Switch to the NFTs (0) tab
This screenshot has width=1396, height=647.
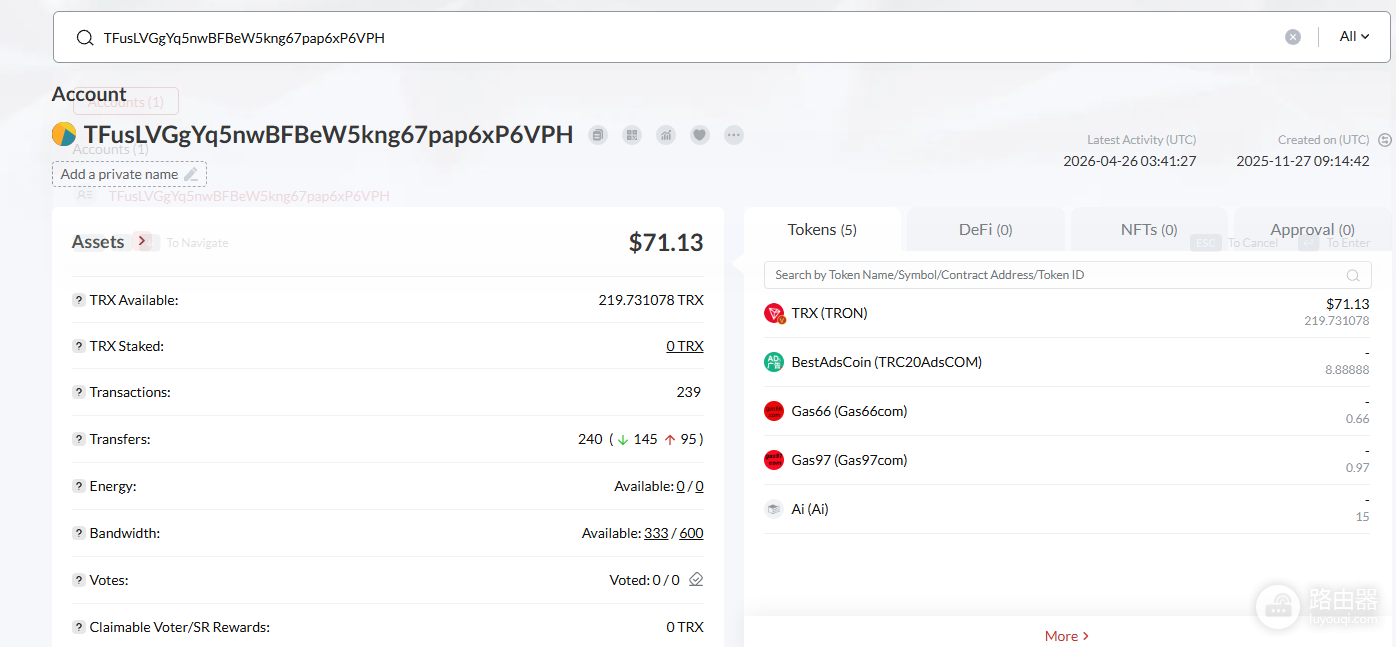pyautogui.click(x=1148, y=230)
